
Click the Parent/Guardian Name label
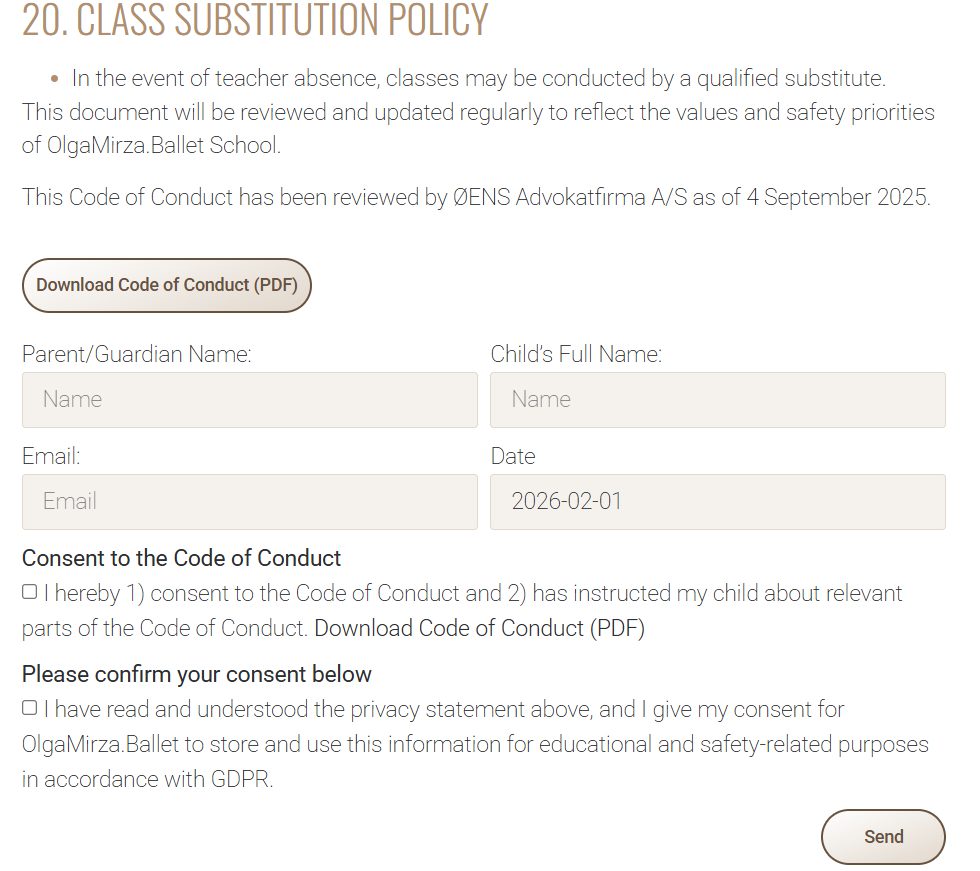tap(137, 354)
